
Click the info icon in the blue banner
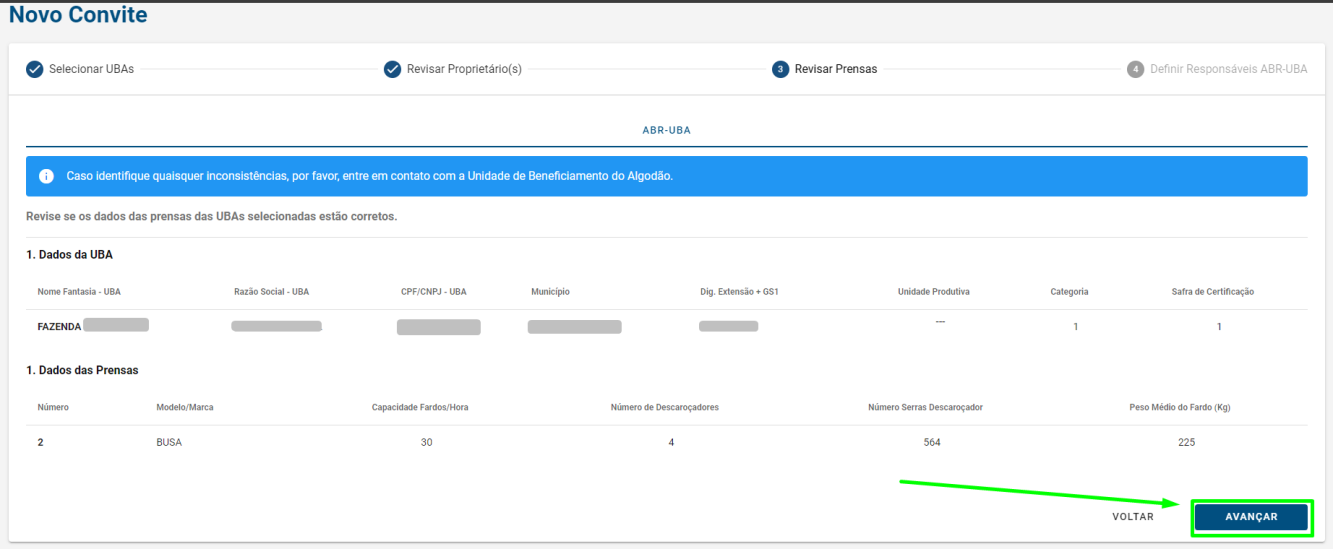46,176
